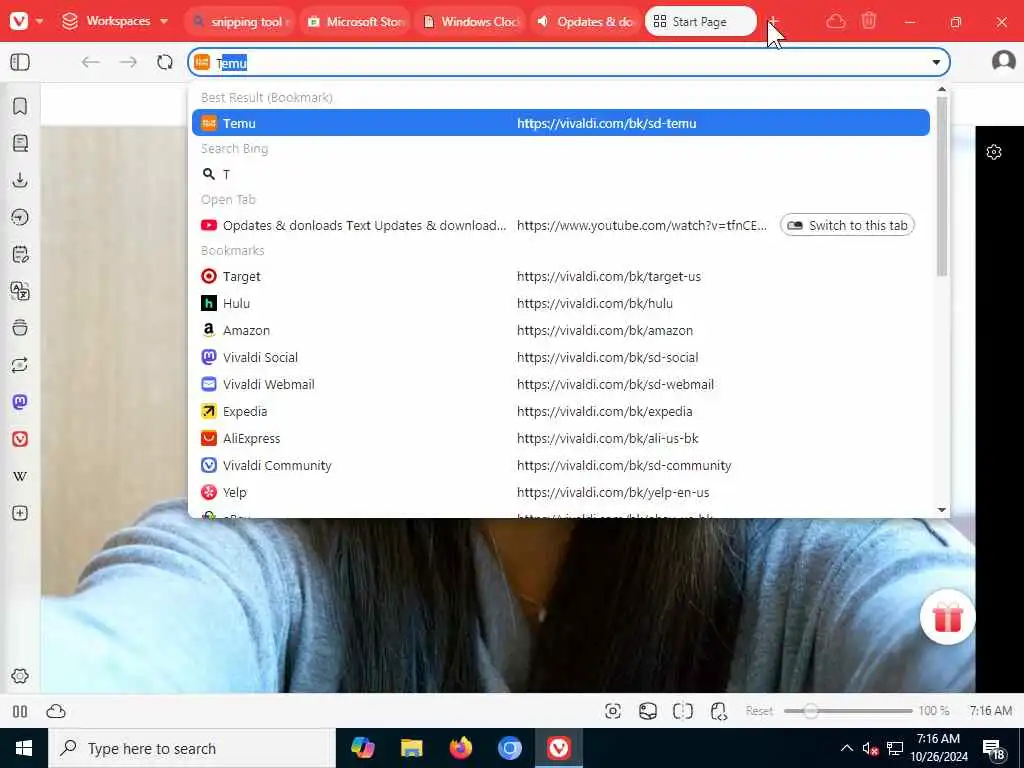Choose the Temu best result bookmark

point(560,123)
